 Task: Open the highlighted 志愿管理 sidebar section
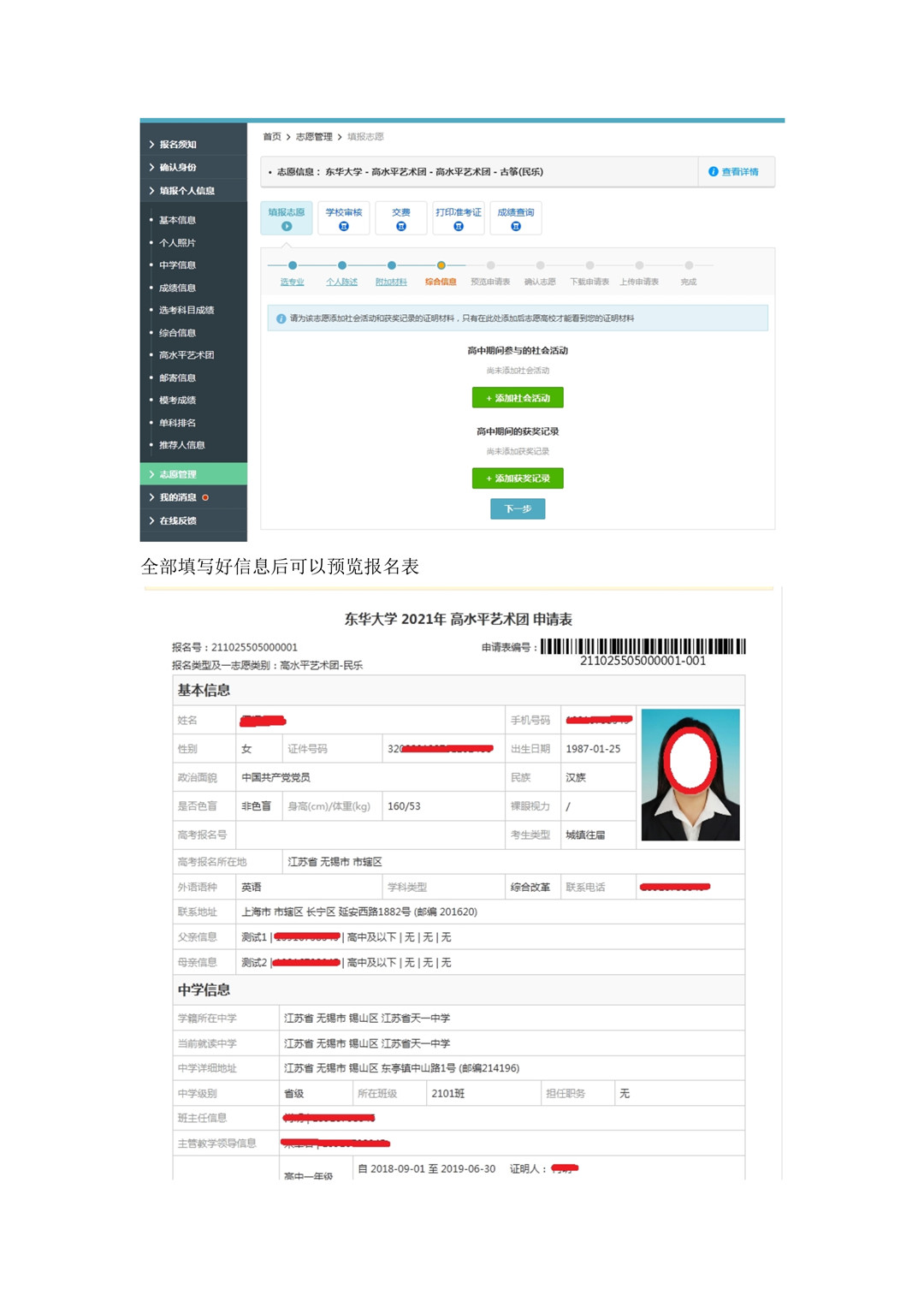193,474
